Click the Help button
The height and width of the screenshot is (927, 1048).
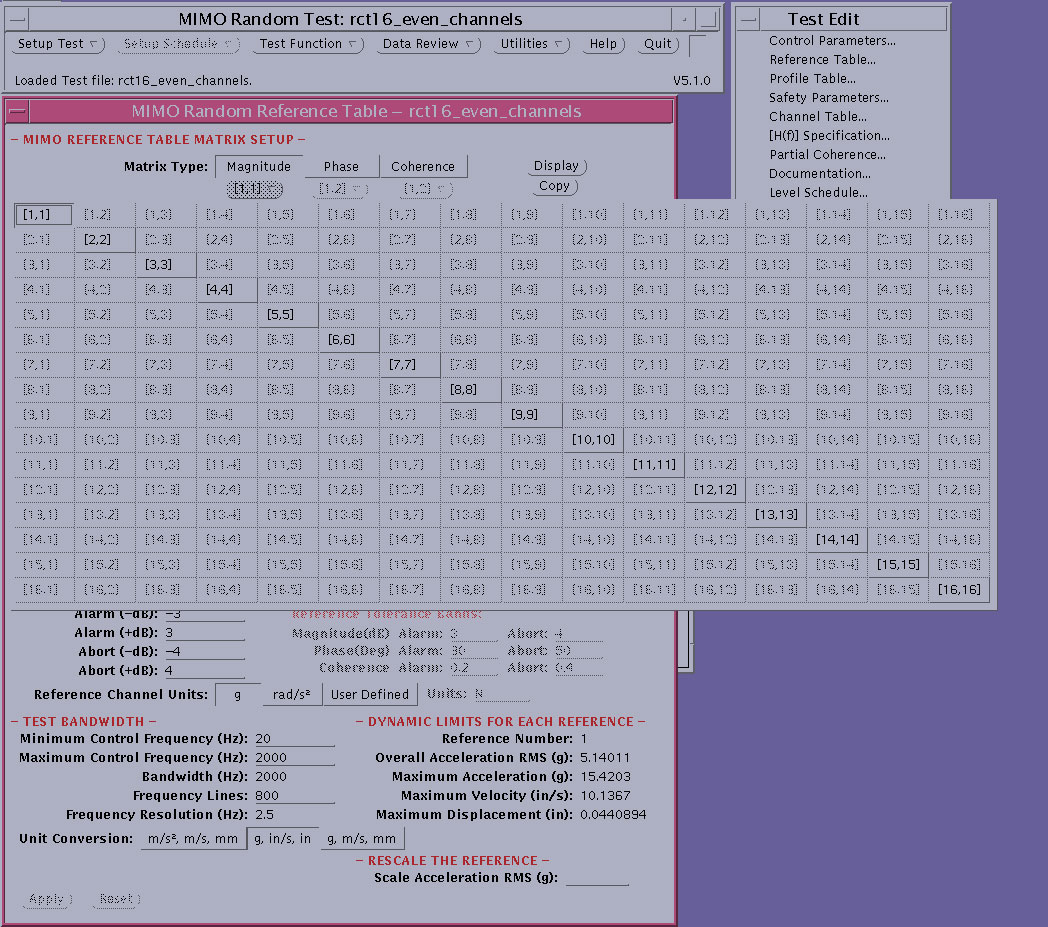(603, 44)
